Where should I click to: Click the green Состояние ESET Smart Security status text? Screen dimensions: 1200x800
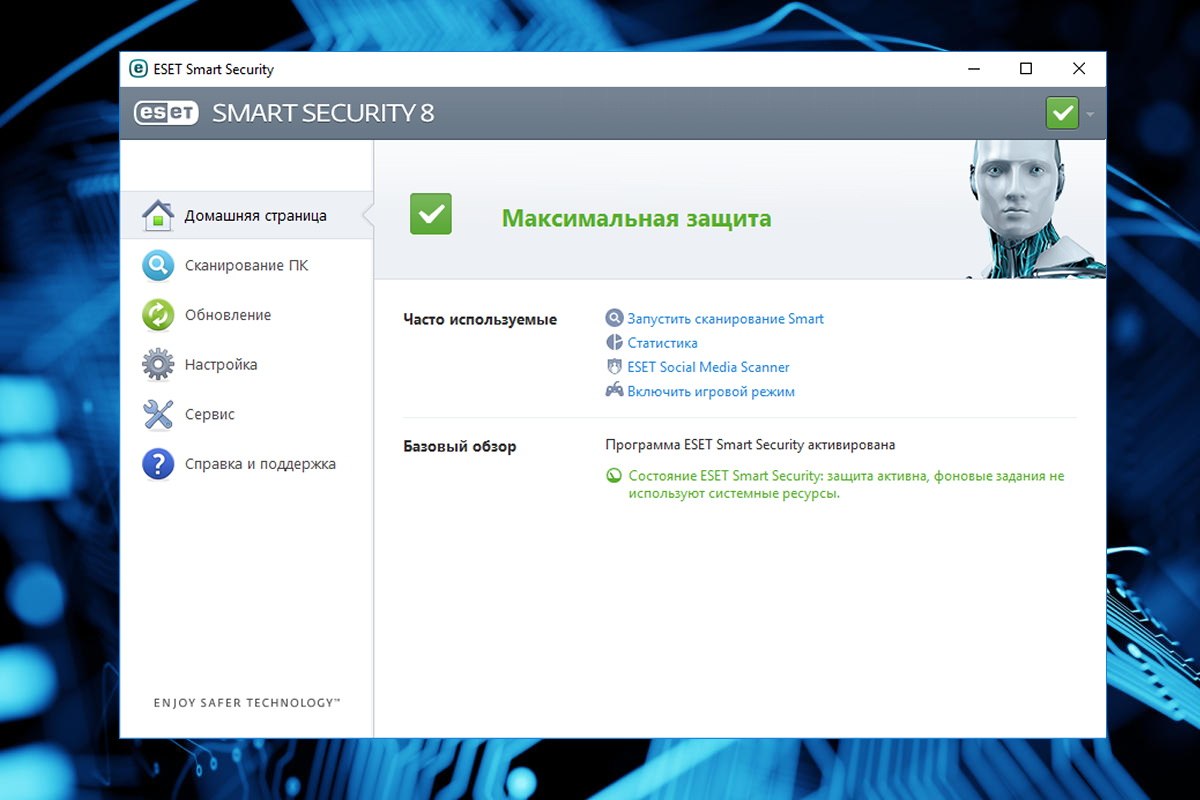(846, 485)
